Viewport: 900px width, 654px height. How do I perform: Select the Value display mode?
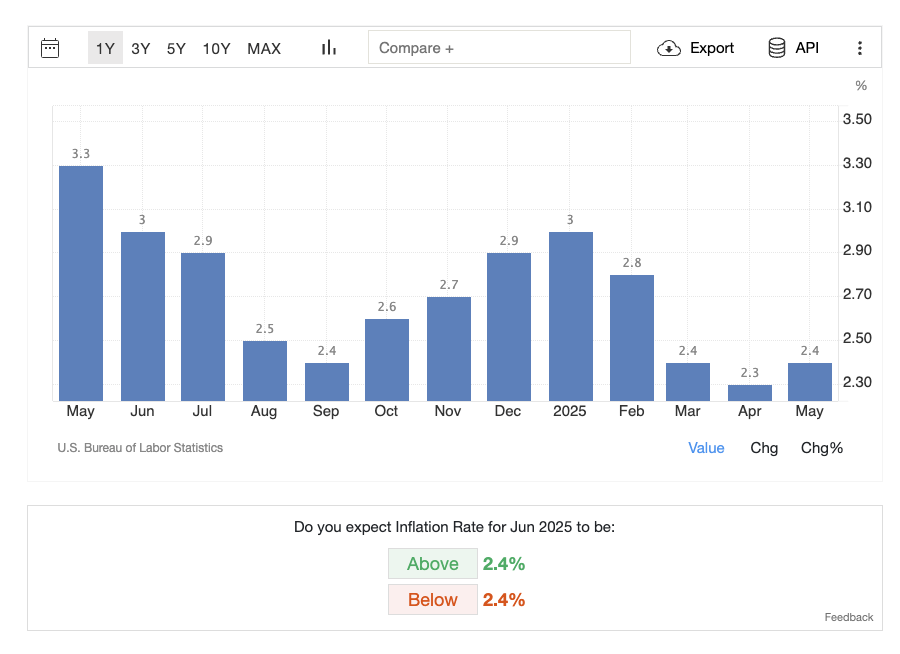point(706,448)
